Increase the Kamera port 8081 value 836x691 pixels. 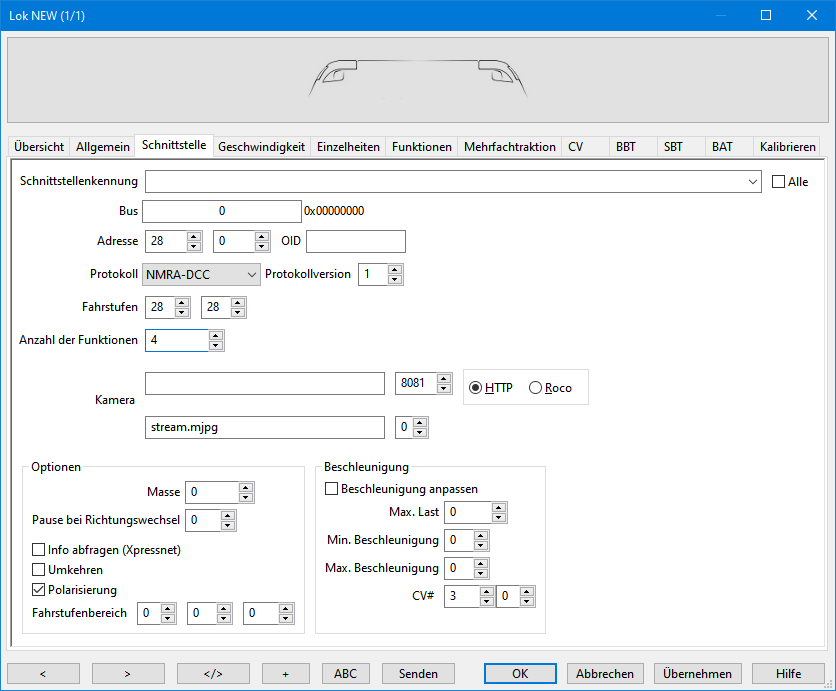(x=444, y=379)
